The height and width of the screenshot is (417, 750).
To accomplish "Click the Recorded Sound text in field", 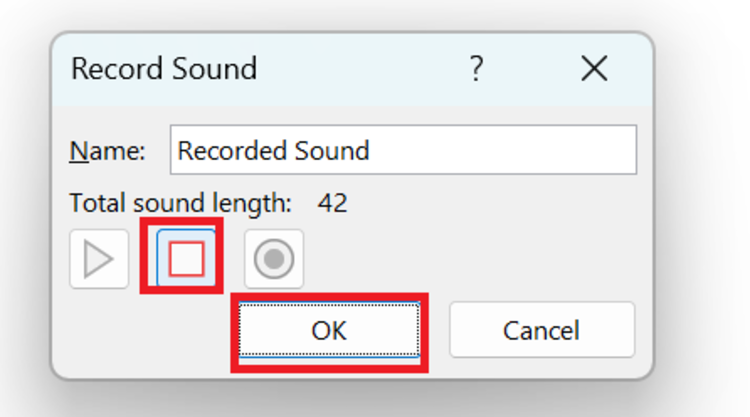I will pos(273,151).
